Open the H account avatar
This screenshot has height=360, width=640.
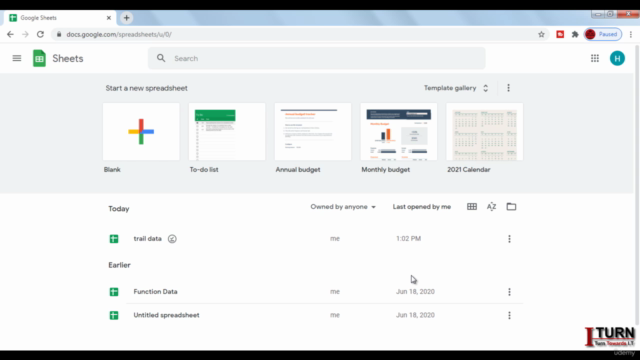[x=617, y=58]
